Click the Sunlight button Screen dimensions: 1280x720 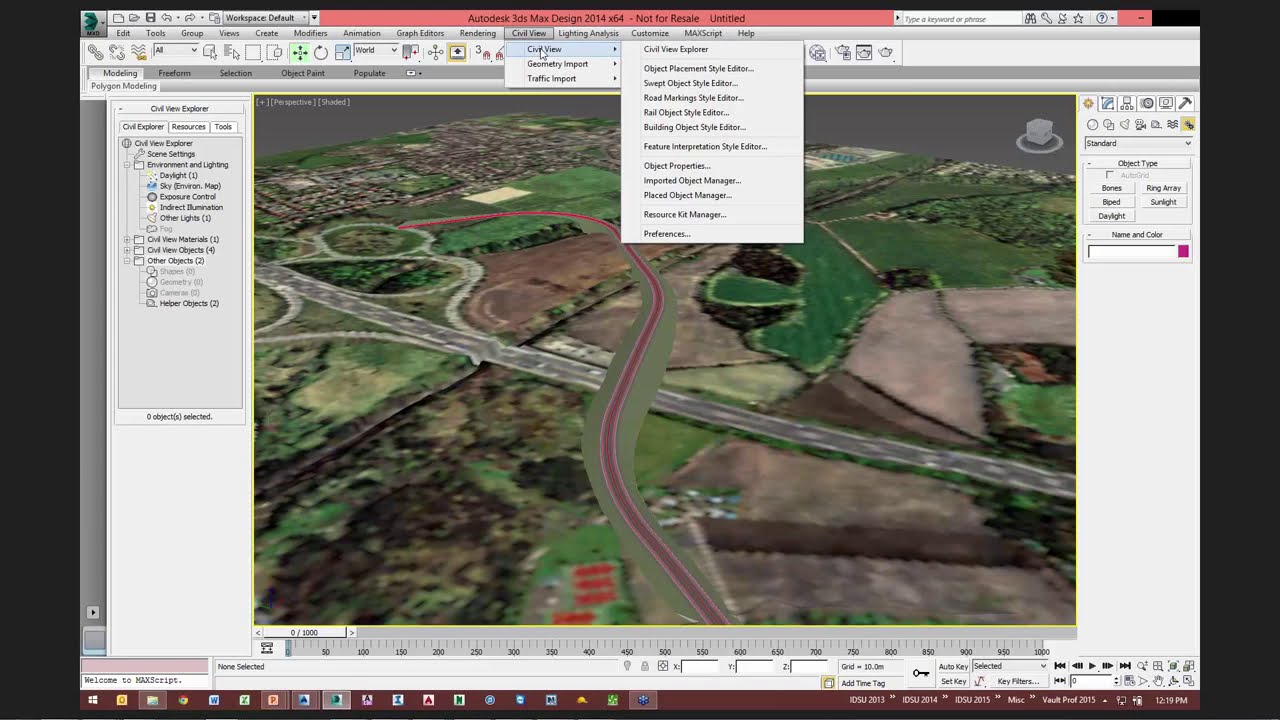pyautogui.click(x=1163, y=202)
